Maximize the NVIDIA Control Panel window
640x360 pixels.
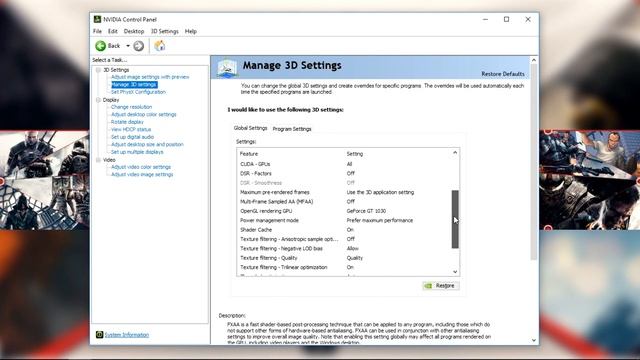coord(507,19)
